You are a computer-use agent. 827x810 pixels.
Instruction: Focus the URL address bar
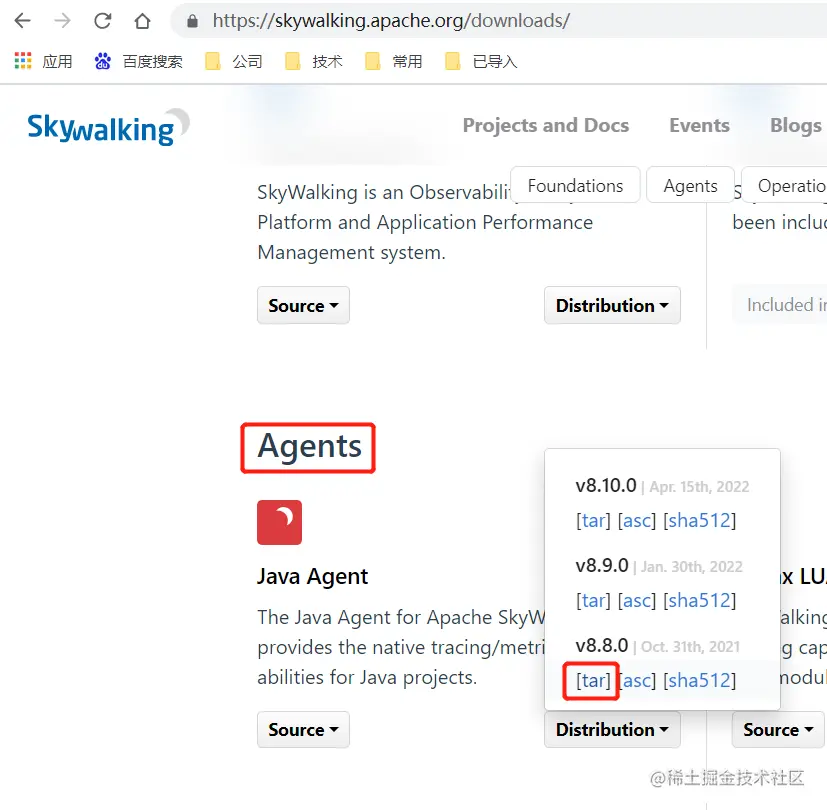[x=496, y=21]
